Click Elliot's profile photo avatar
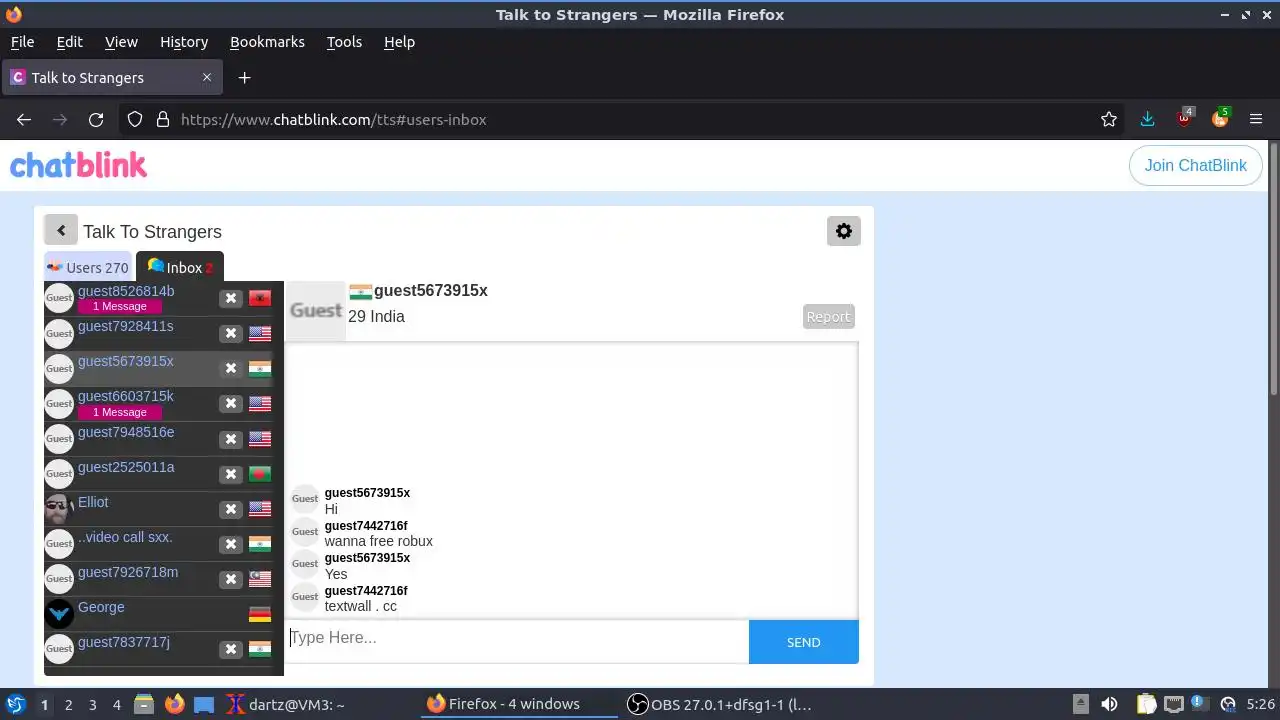 59,508
